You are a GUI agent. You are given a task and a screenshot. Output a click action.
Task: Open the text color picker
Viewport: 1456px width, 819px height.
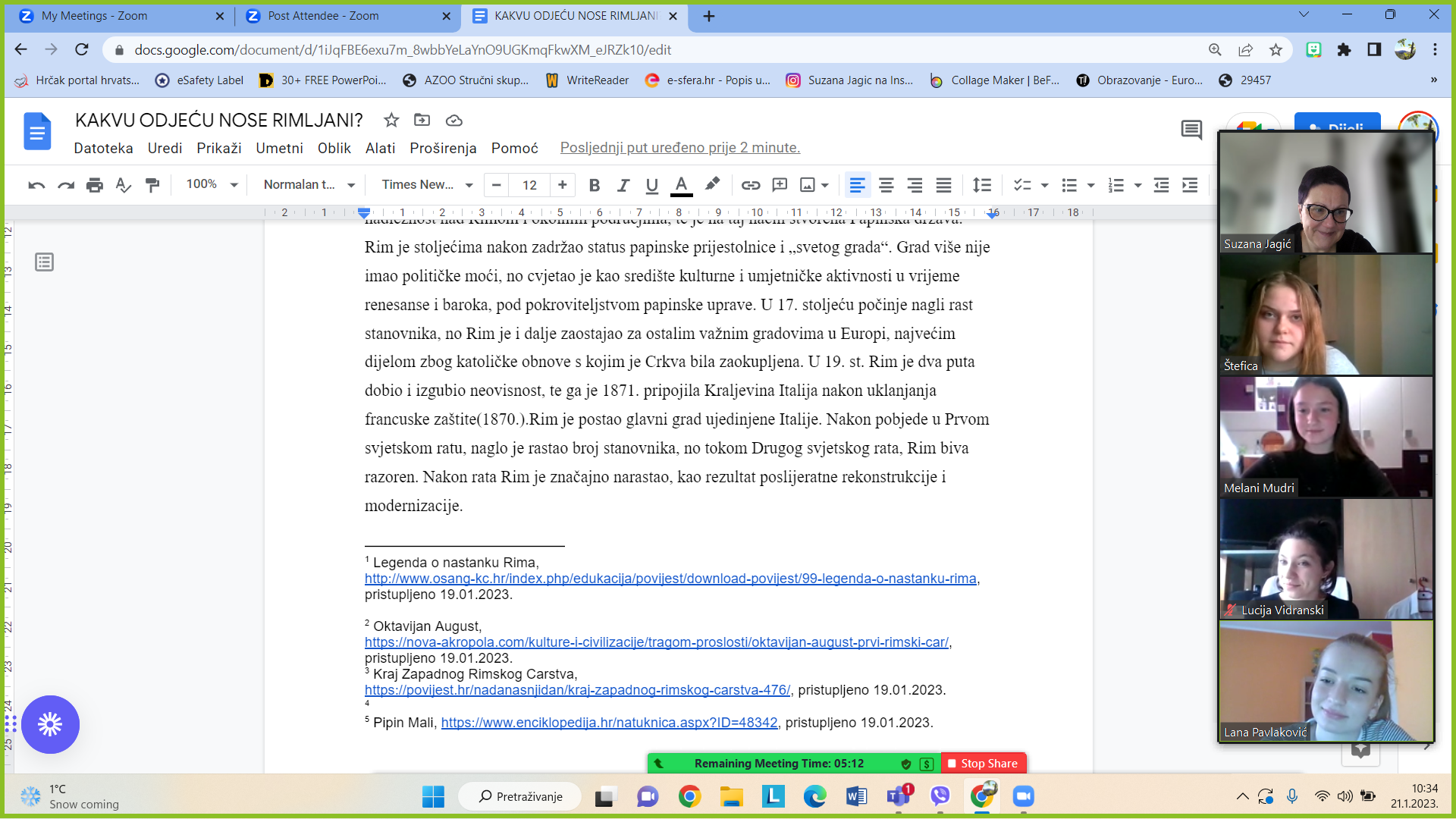[x=681, y=185]
